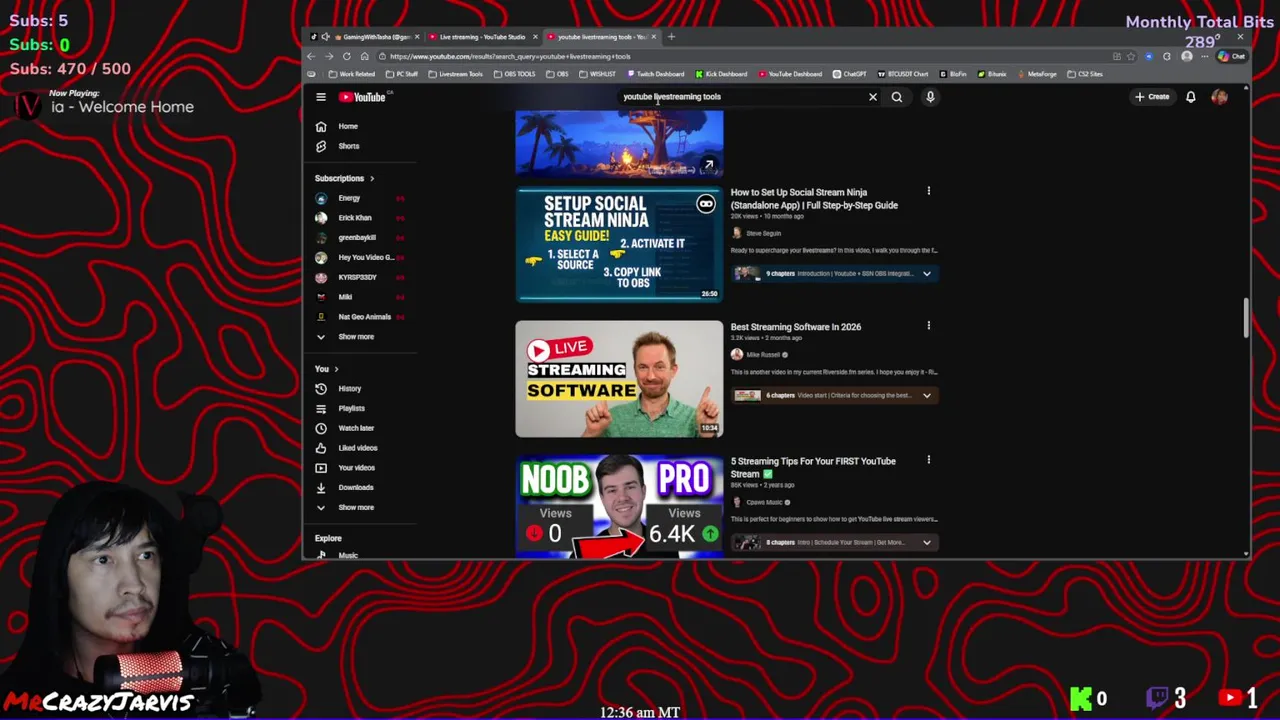Viewport: 1280px width, 720px height.
Task: Click the search magnifier button
Action: point(897,97)
